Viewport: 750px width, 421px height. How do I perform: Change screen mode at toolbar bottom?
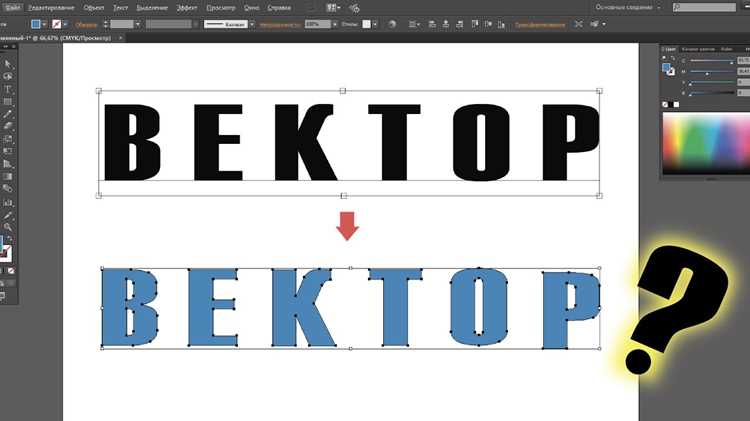pyautogui.click(x=2, y=297)
